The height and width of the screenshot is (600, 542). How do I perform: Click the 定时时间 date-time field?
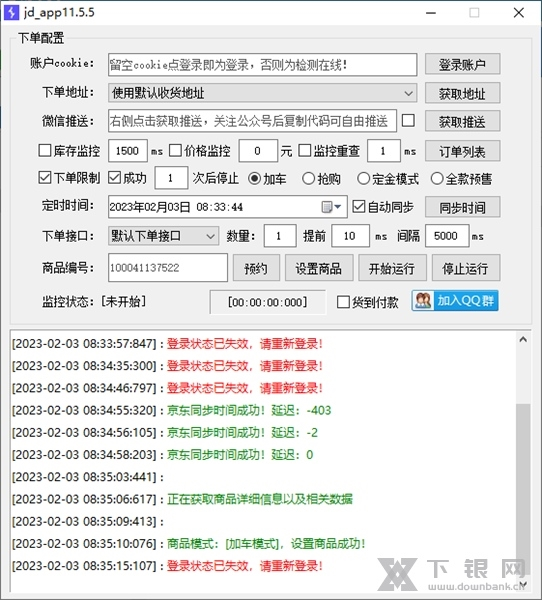228,207
